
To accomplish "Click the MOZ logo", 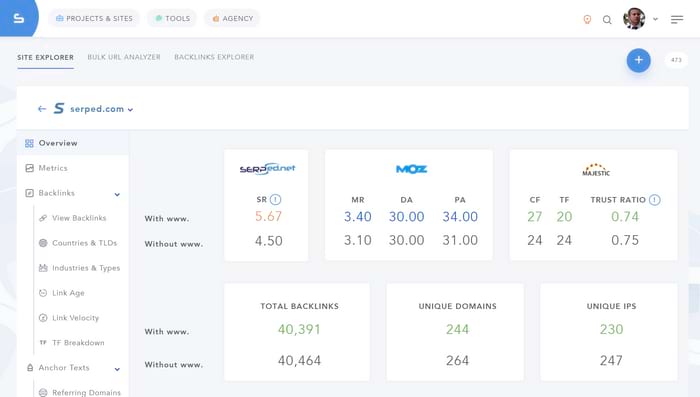I will click(412, 169).
